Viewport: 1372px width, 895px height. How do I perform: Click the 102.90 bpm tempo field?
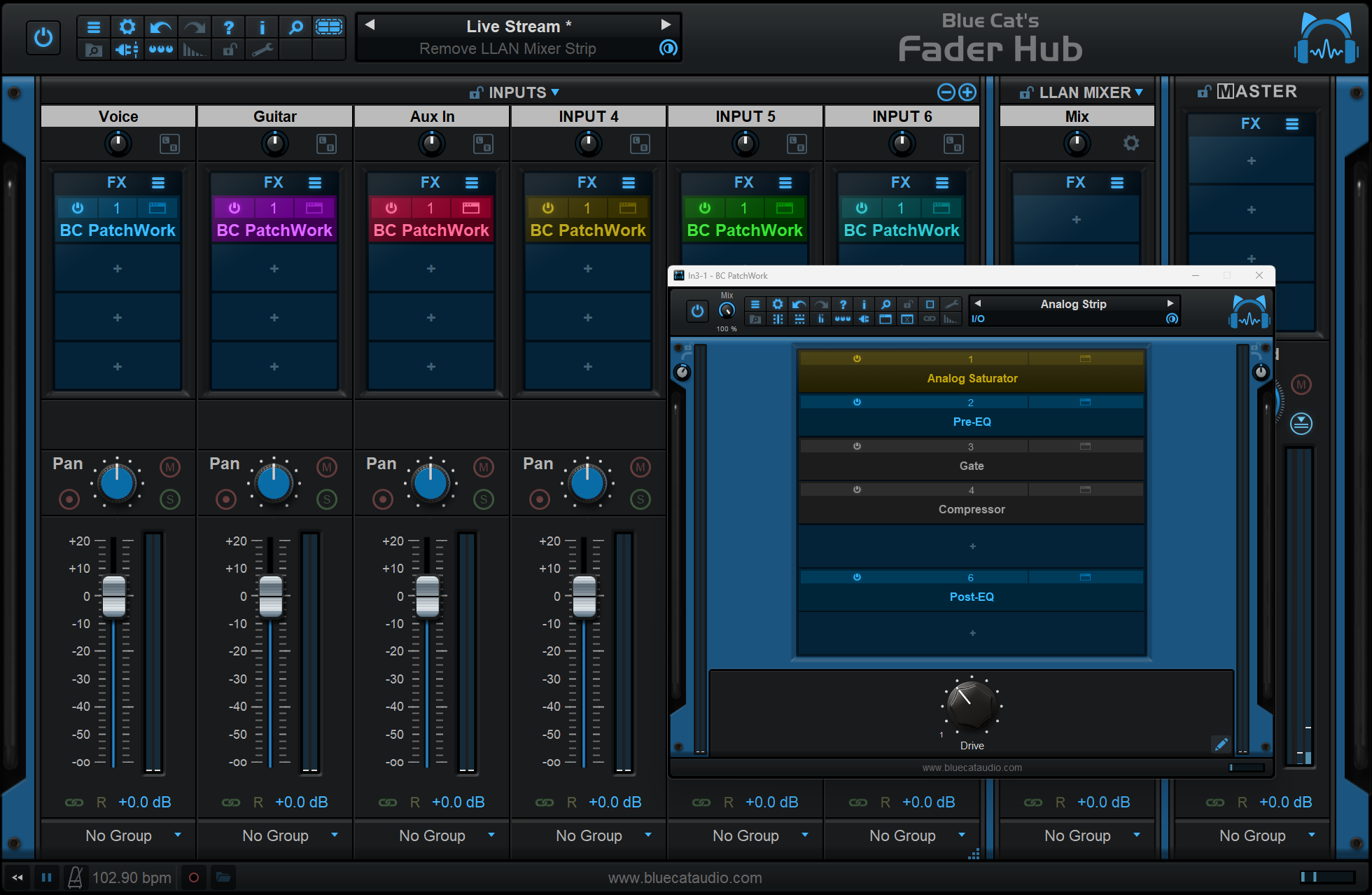point(132,877)
